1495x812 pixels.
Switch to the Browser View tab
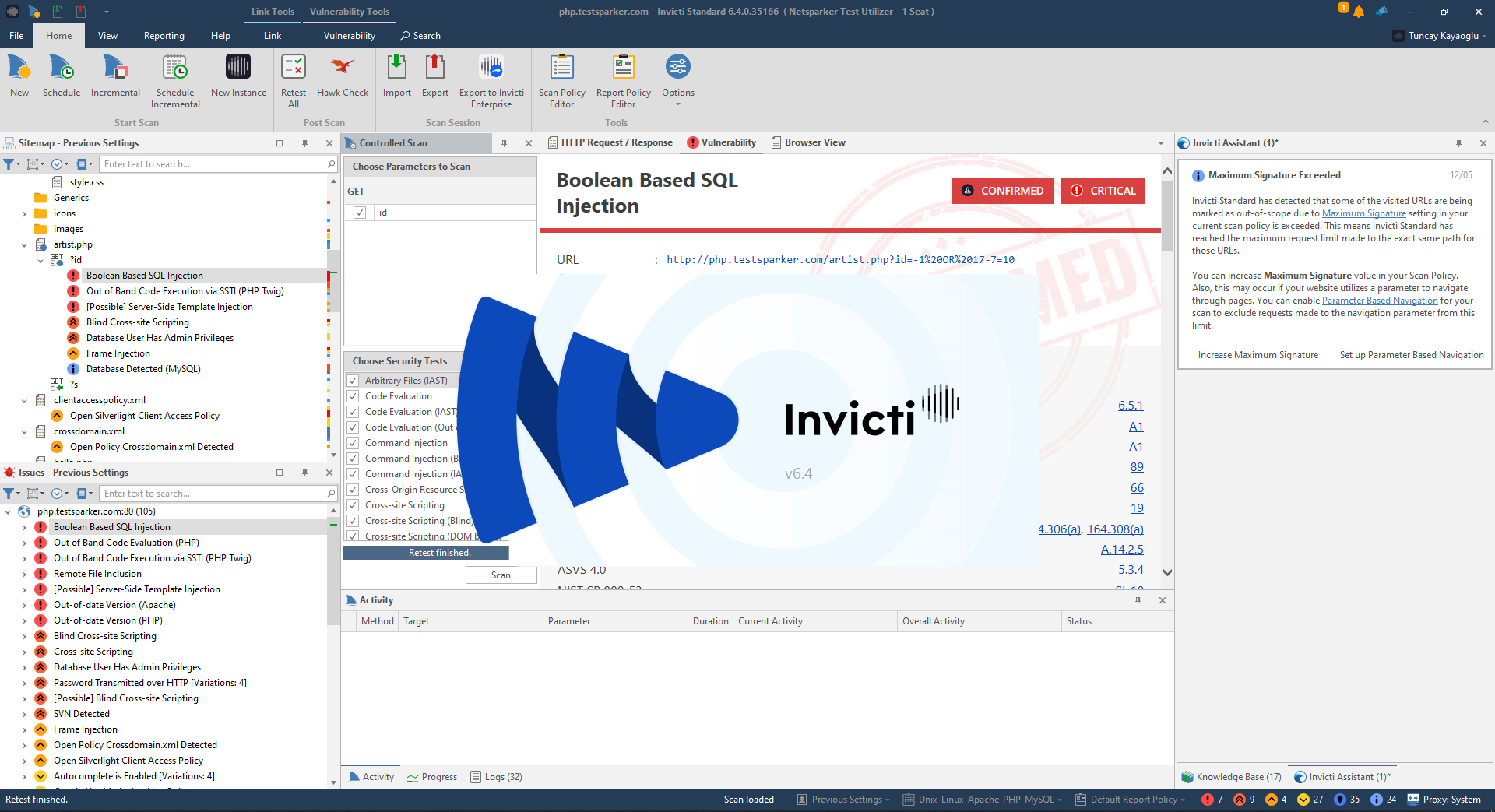[x=808, y=142]
